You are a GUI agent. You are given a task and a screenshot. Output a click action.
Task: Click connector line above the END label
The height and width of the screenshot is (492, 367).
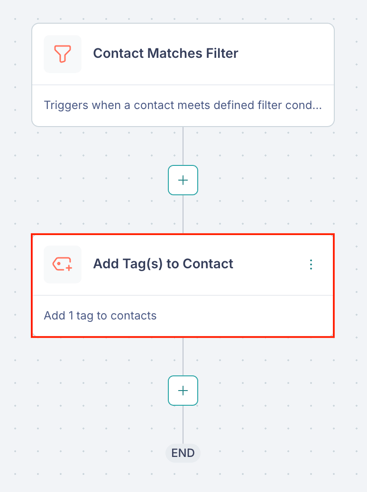pyautogui.click(x=183, y=425)
